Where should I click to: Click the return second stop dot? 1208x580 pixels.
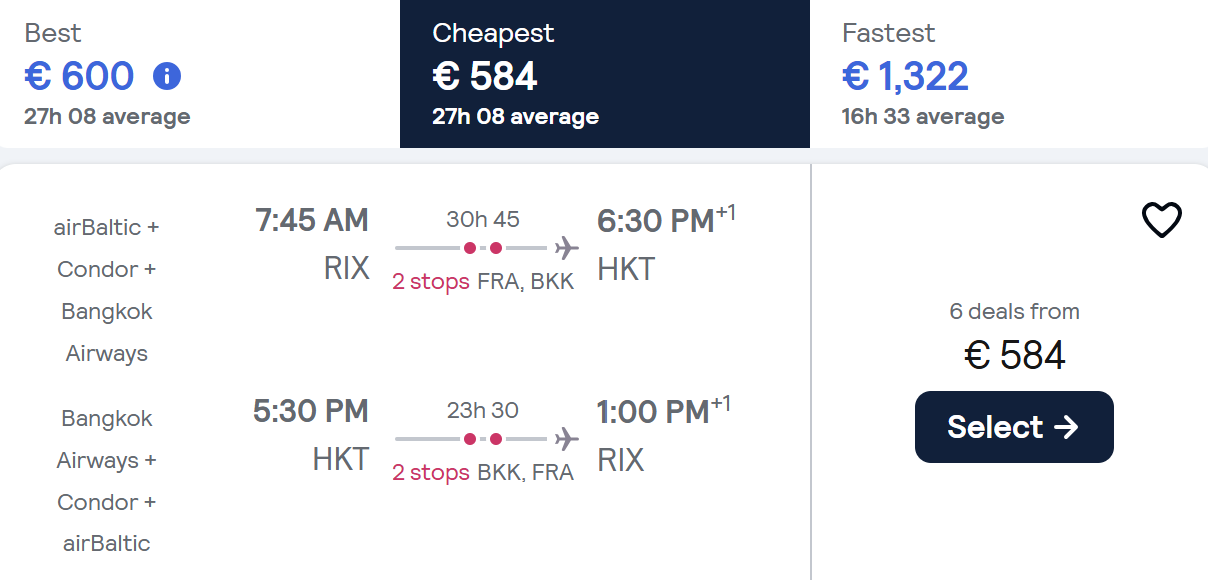coord(496,438)
